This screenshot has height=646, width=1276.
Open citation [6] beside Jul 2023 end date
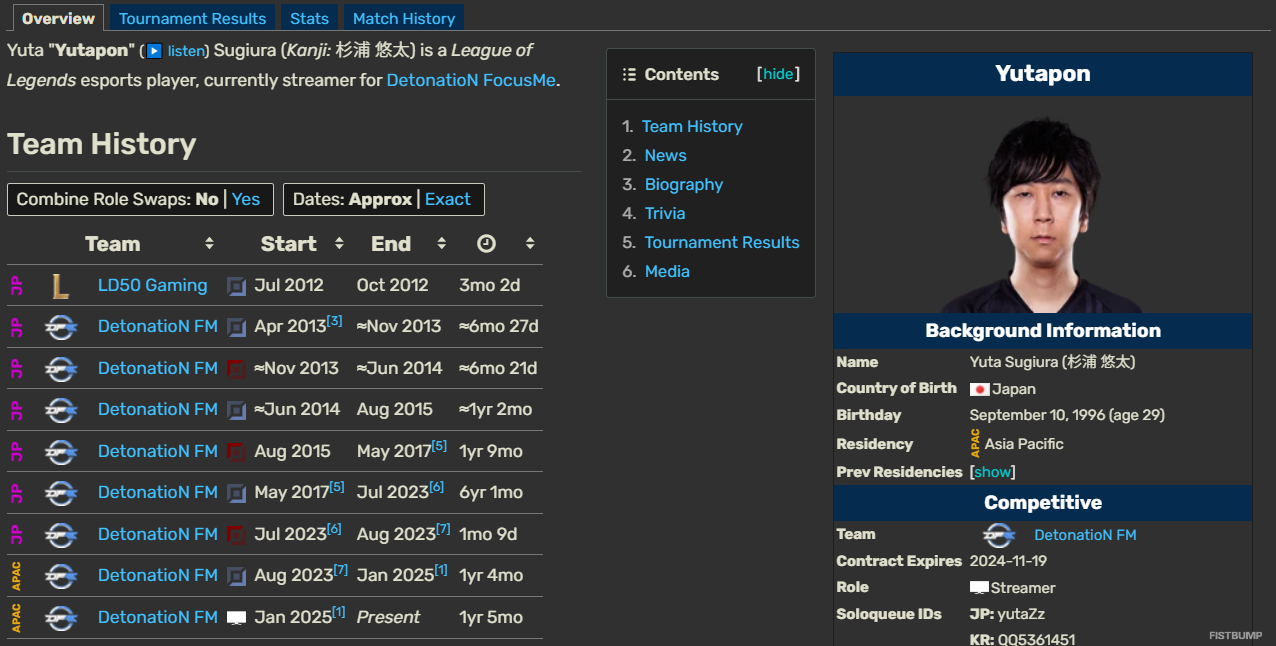click(x=436, y=487)
